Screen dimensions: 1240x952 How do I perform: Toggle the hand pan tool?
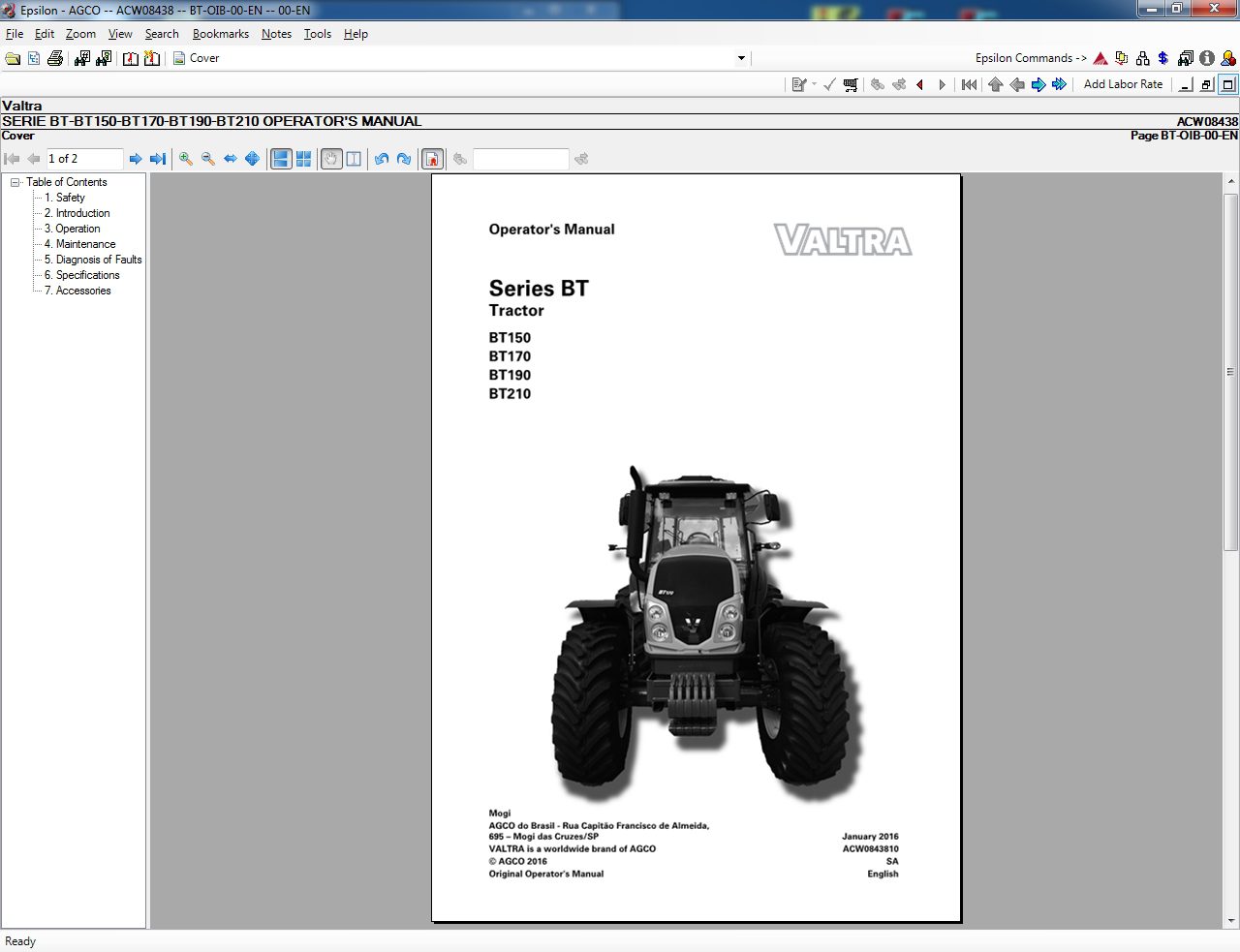point(331,159)
